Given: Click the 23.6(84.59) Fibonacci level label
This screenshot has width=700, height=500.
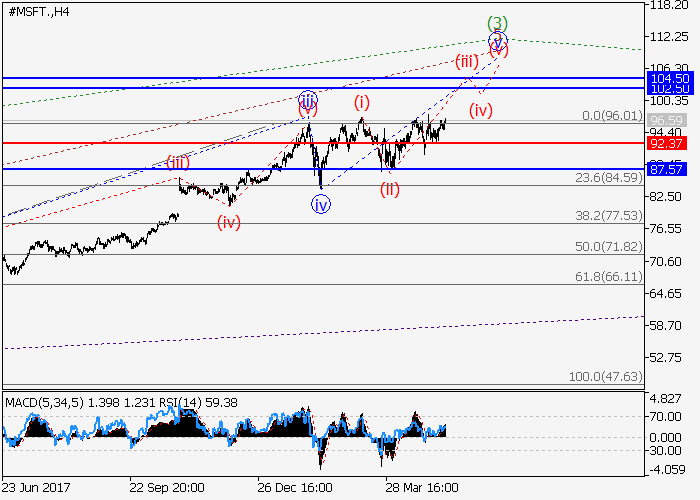Looking at the screenshot, I should 607,178.
